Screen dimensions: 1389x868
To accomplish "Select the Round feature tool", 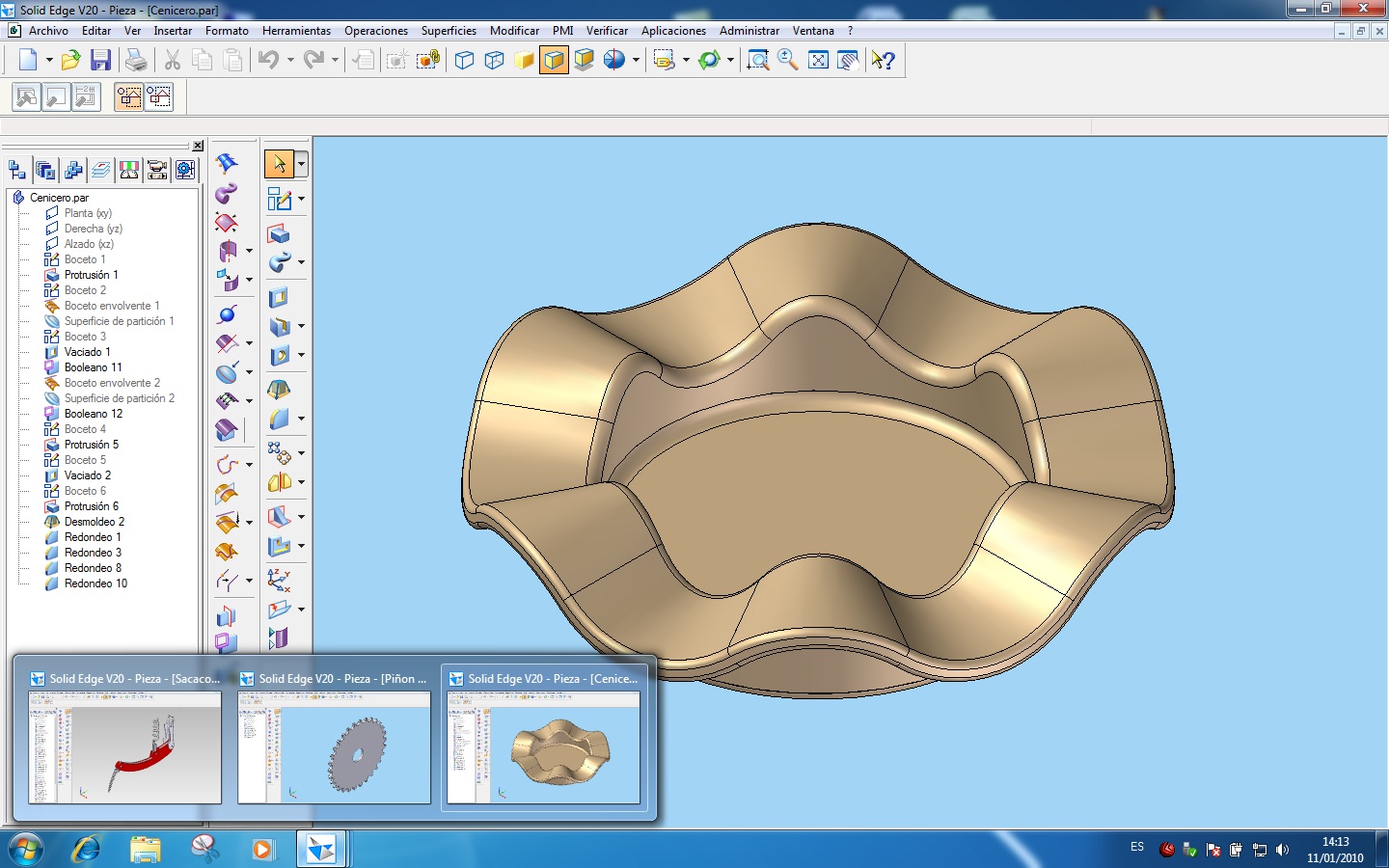I will (x=279, y=419).
